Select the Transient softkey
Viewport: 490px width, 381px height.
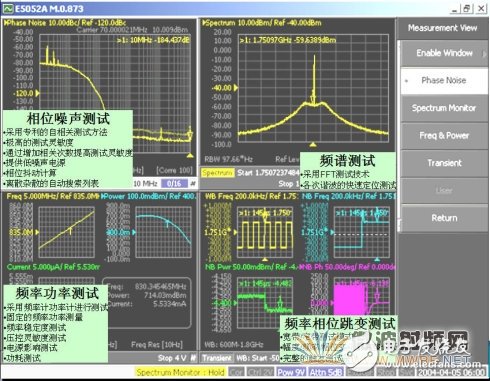(444, 163)
